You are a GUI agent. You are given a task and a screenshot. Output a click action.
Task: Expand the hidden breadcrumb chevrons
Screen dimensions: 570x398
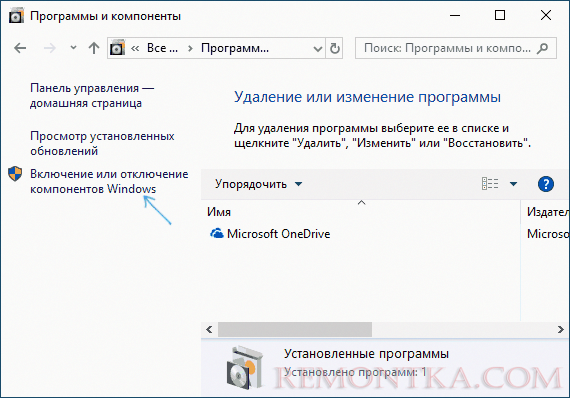(x=135, y=48)
